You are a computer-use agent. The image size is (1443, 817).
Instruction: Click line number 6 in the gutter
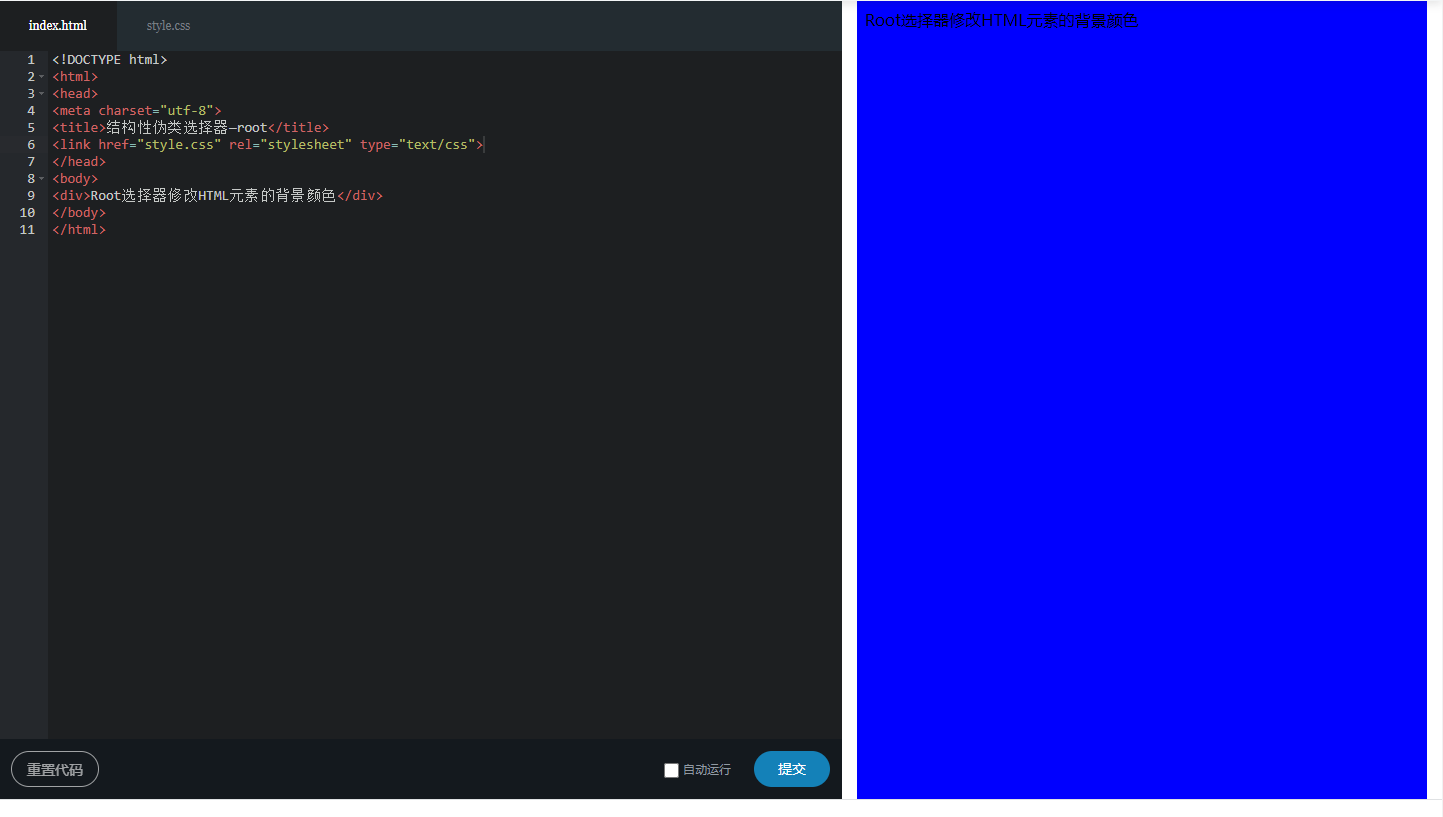(31, 145)
